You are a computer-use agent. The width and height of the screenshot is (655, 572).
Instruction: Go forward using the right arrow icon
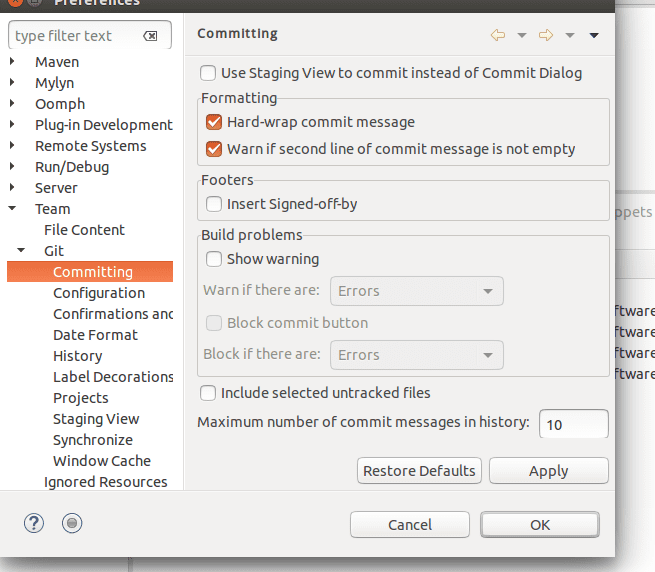click(x=546, y=35)
